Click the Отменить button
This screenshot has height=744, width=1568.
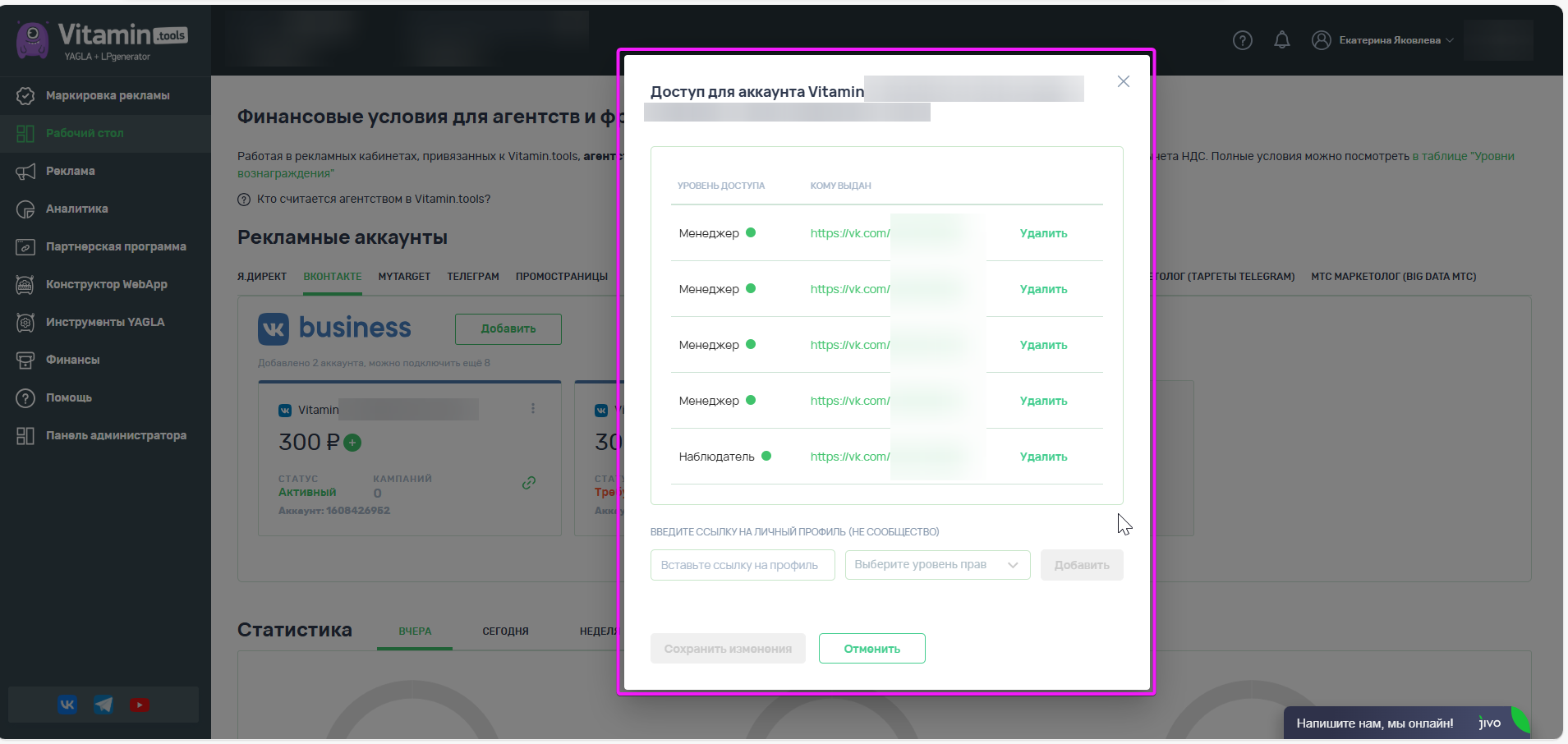click(x=872, y=649)
